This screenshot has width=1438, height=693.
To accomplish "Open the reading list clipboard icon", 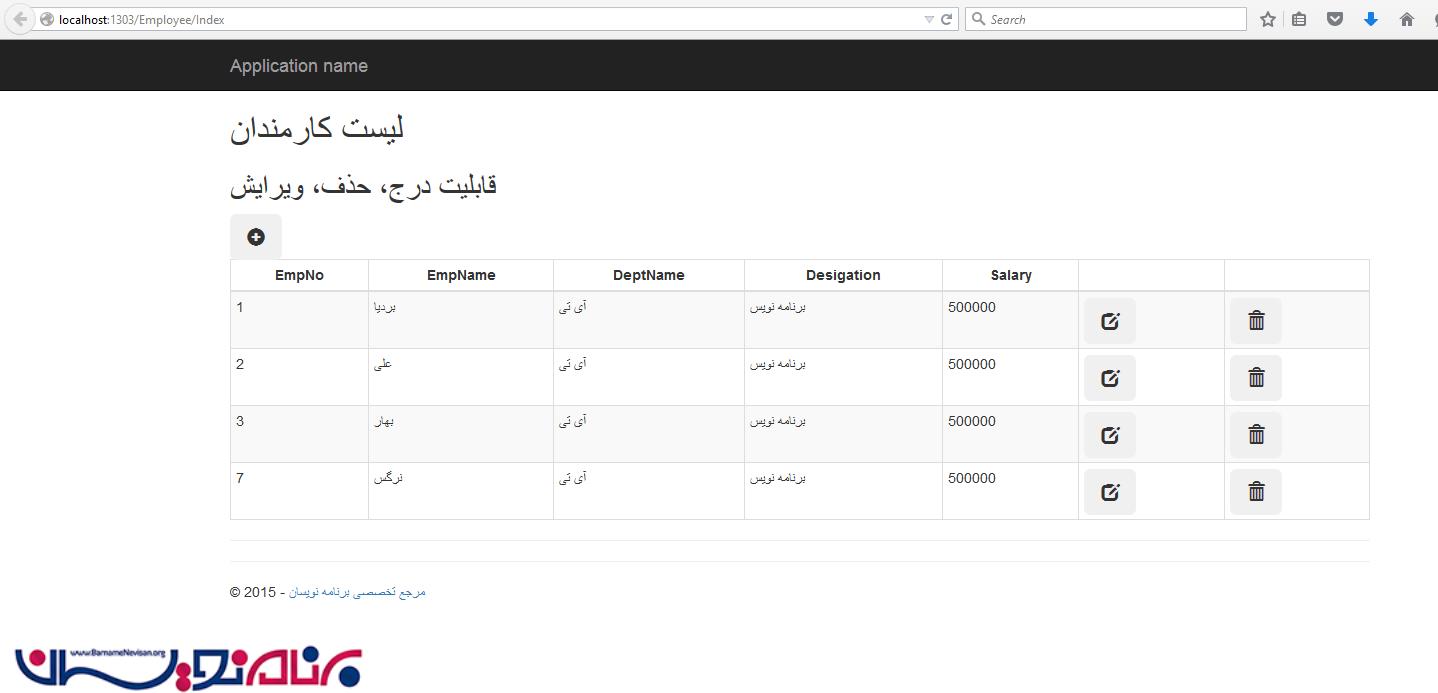I will tap(1299, 18).
